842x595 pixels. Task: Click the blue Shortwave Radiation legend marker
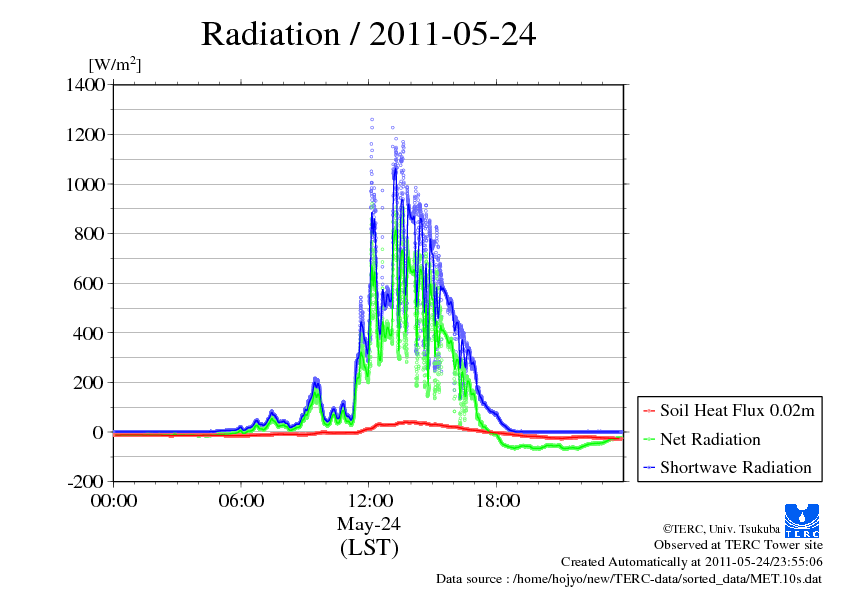click(649, 468)
